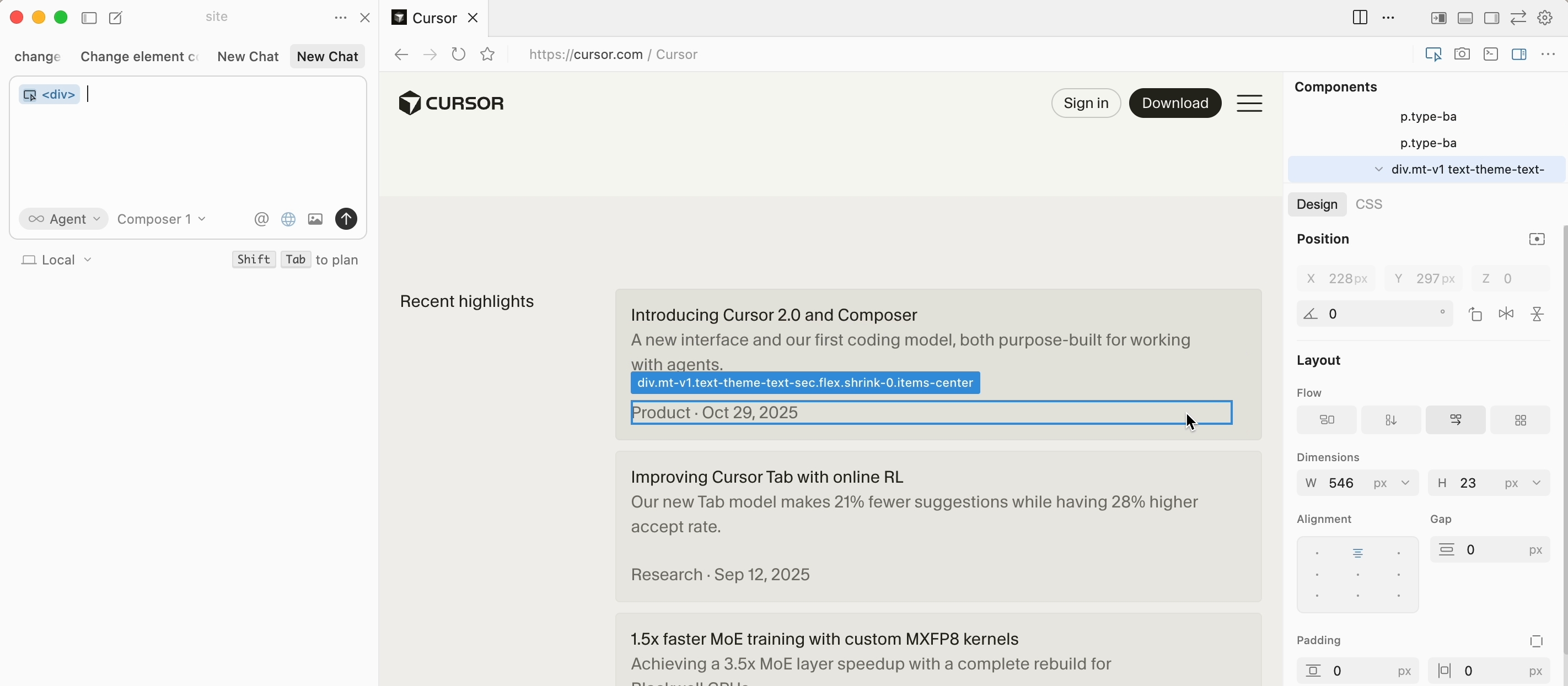1568x686 pixels.
Task: Click the Sign in button
Action: tap(1085, 103)
